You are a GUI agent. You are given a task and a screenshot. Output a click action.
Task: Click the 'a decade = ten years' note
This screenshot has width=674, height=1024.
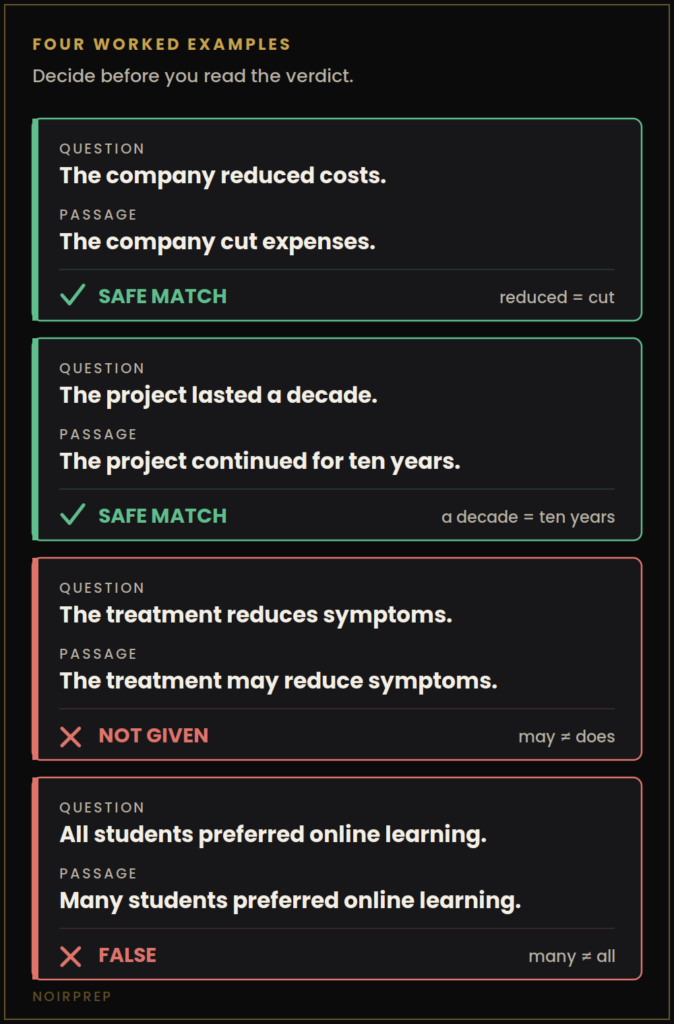528,517
